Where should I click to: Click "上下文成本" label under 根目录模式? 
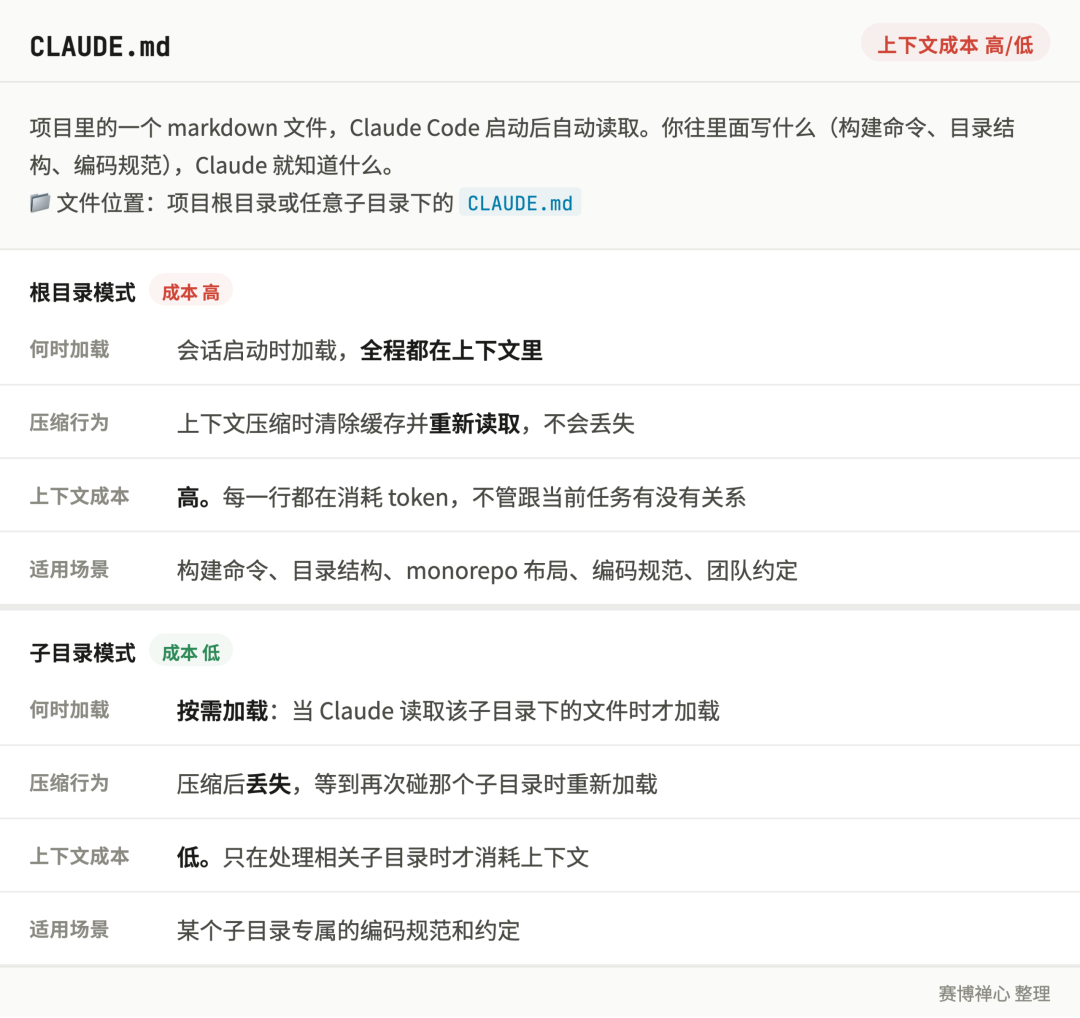click(80, 496)
